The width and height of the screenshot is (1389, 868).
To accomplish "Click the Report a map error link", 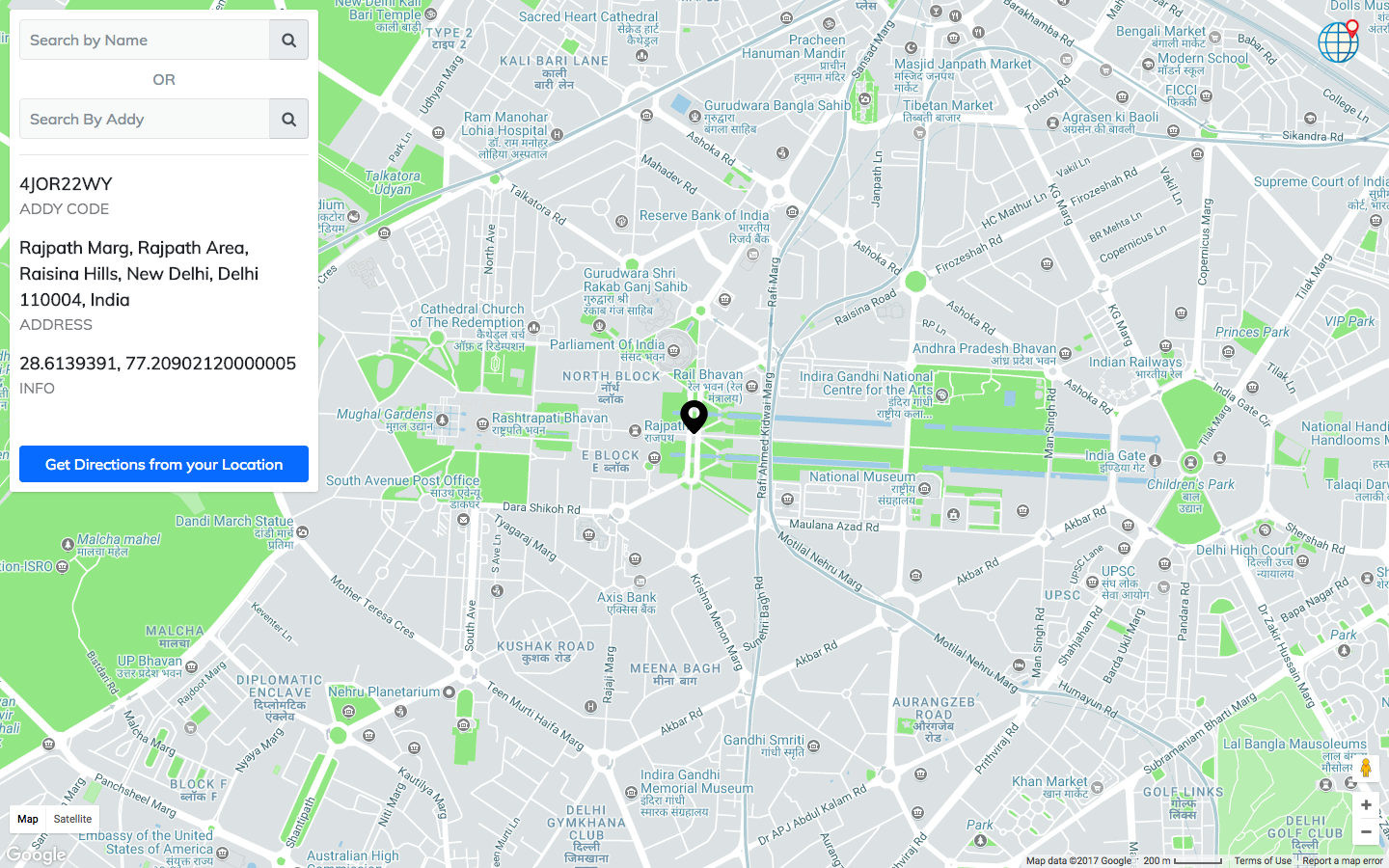I will tap(1343, 861).
